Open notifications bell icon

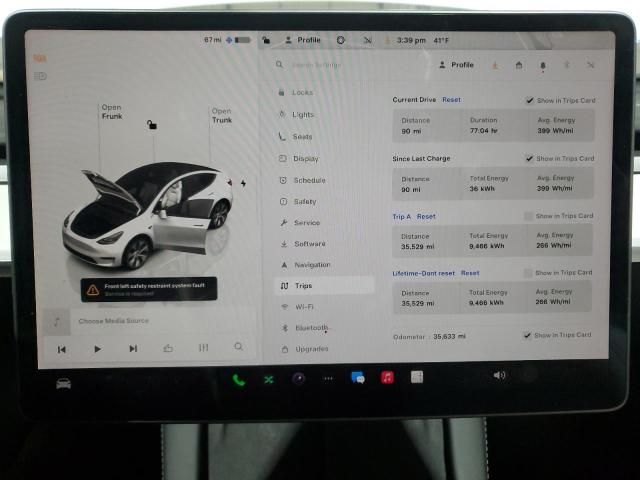coord(543,66)
